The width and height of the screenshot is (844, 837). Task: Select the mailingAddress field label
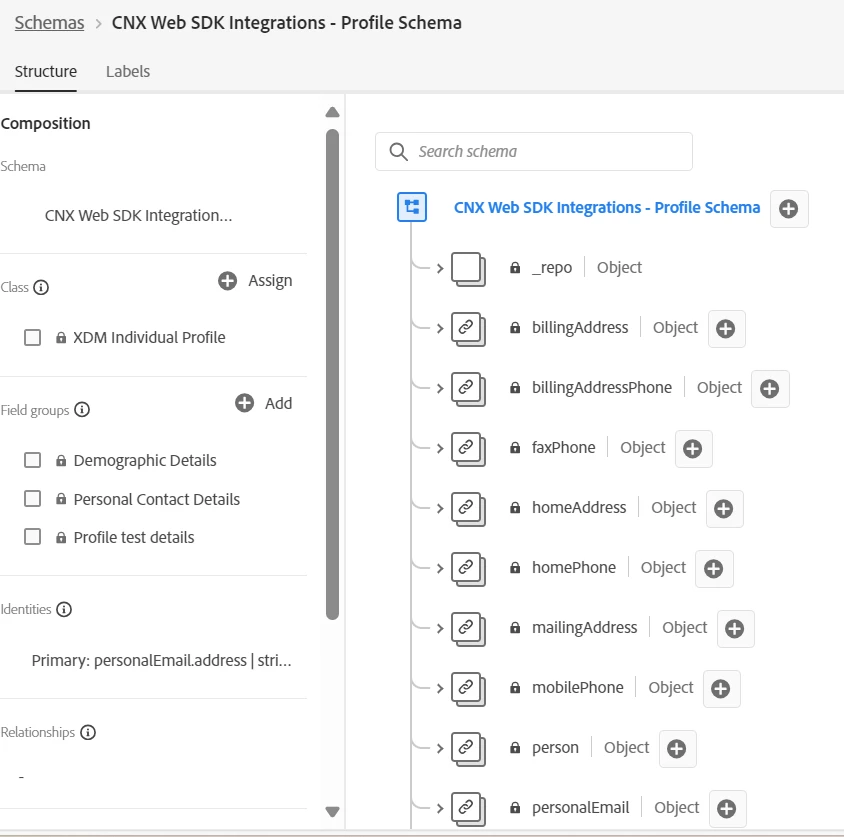585,628
